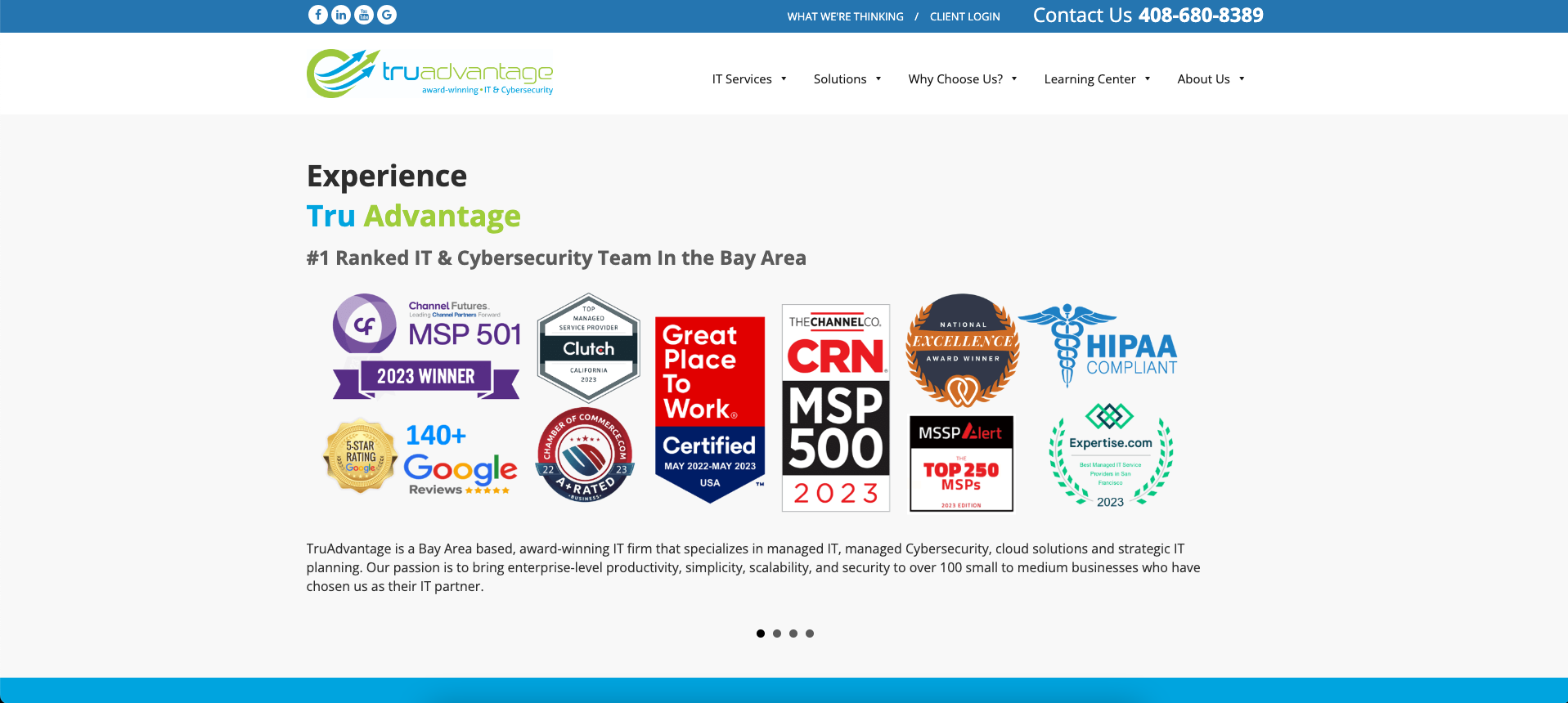Click the Experience Tru Advantage heading

(x=413, y=196)
